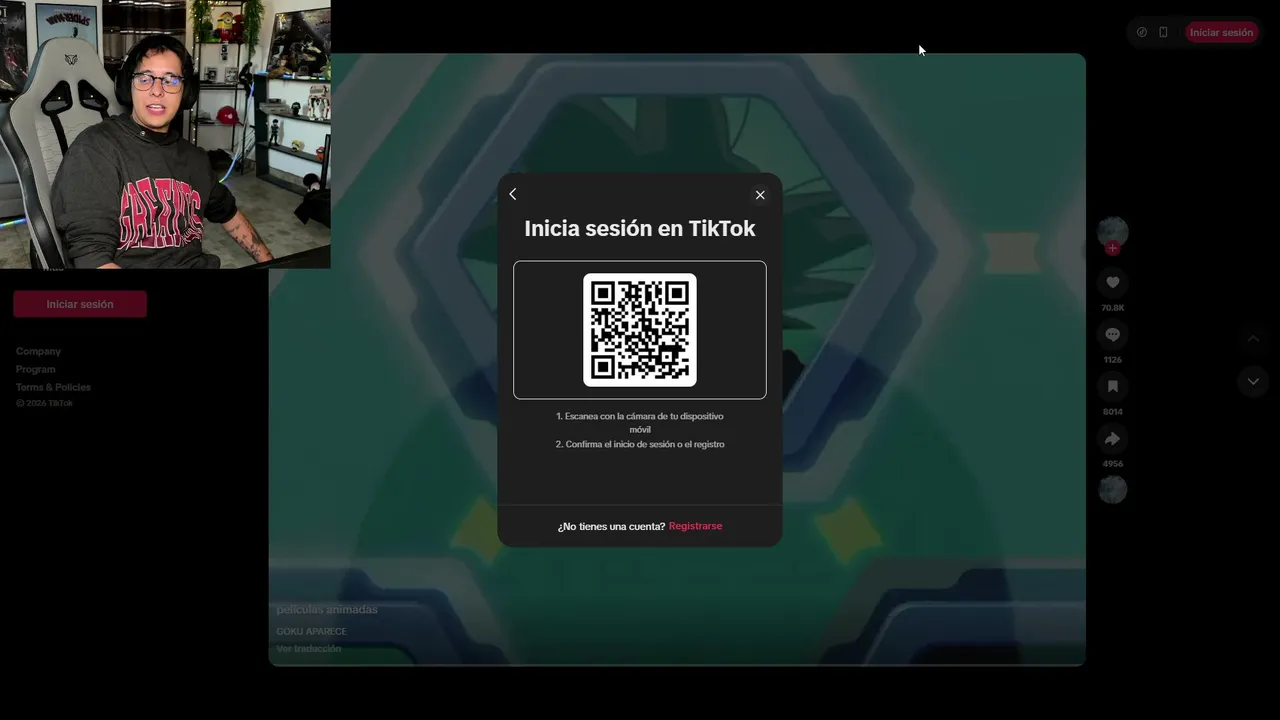This screenshot has height=720, width=1280.
Task: Click the "70.8K" likes count
Action: pos(1113,308)
